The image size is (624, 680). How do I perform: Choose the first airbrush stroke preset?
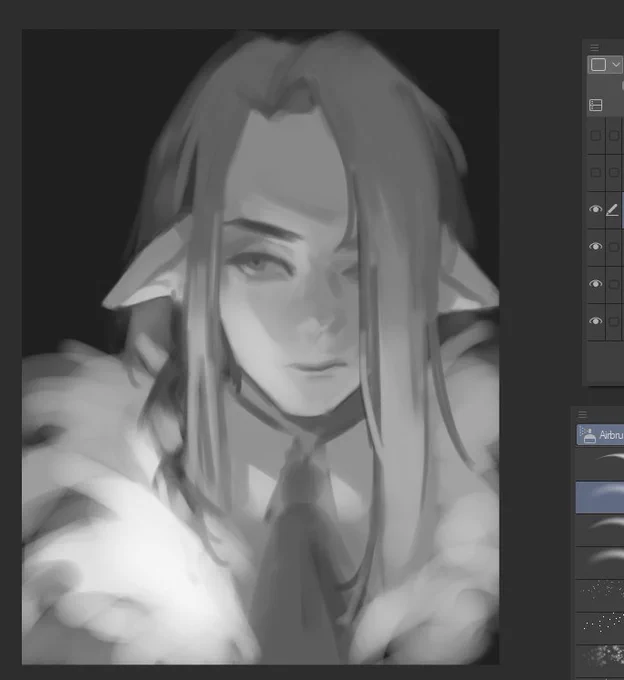tap(600, 464)
